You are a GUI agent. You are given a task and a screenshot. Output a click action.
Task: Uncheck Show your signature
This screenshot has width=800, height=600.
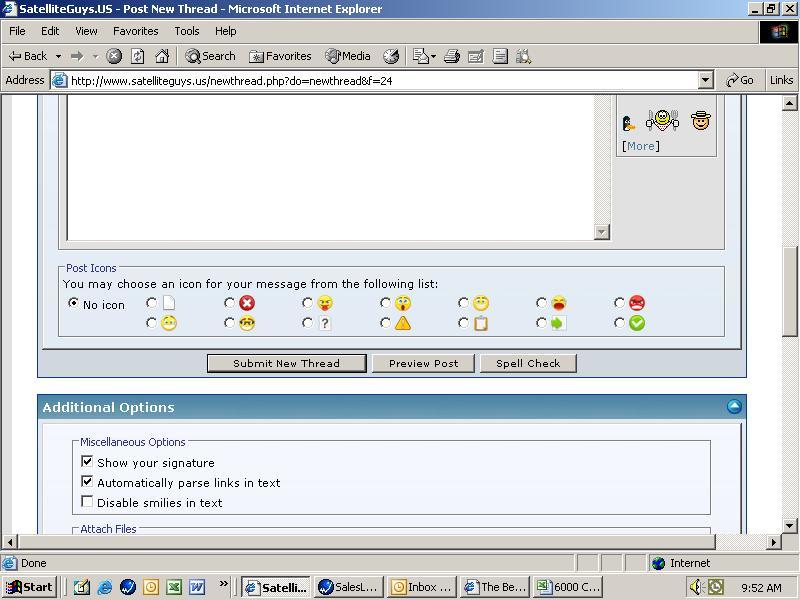(x=87, y=462)
